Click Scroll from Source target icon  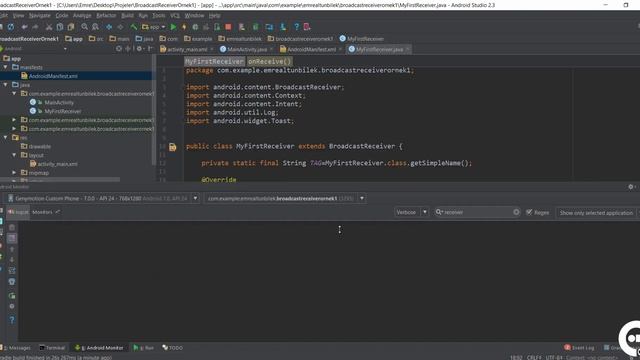(119, 49)
